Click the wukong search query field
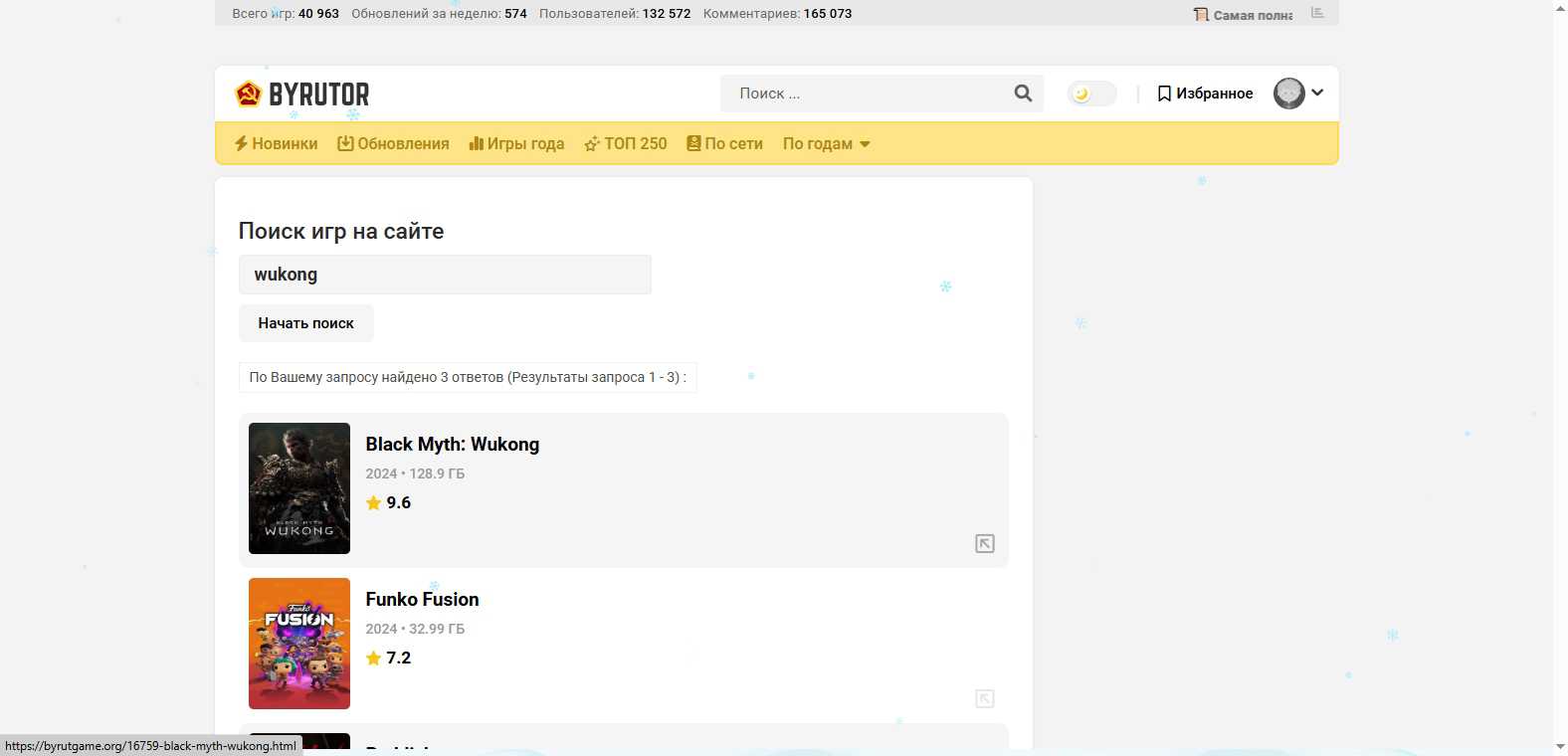 pos(445,275)
